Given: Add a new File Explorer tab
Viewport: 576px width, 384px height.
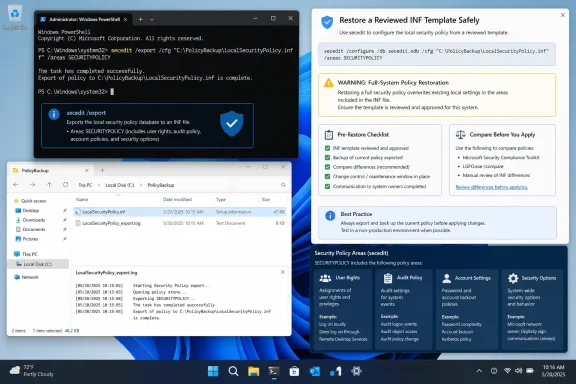Looking at the screenshot, I should pyautogui.click(x=102, y=170).
